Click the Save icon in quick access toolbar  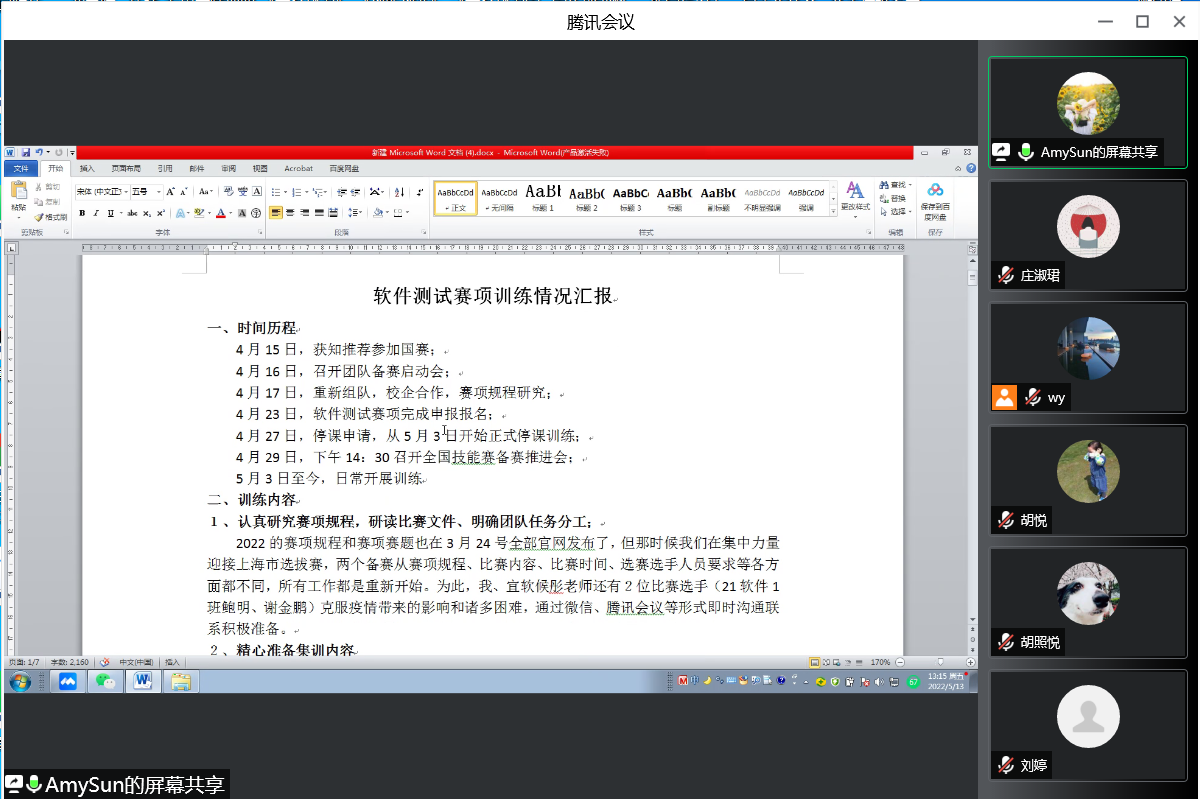(26, 152)
